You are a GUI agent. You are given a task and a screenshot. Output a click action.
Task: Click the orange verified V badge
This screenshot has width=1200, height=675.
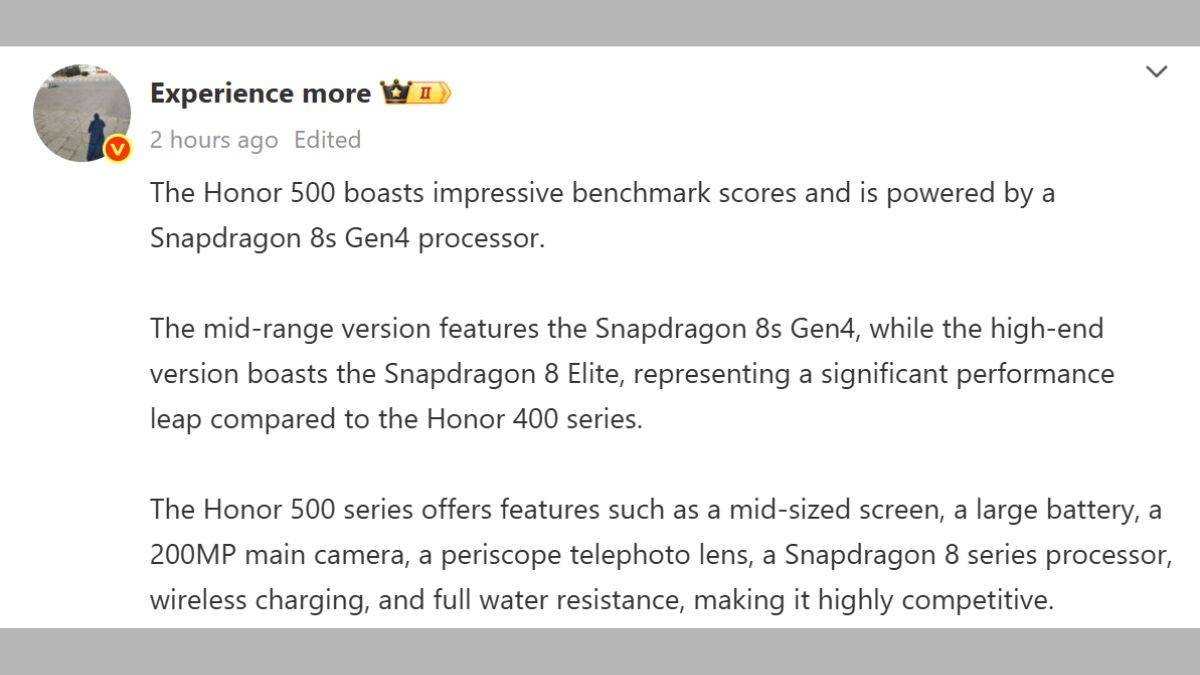117,150
